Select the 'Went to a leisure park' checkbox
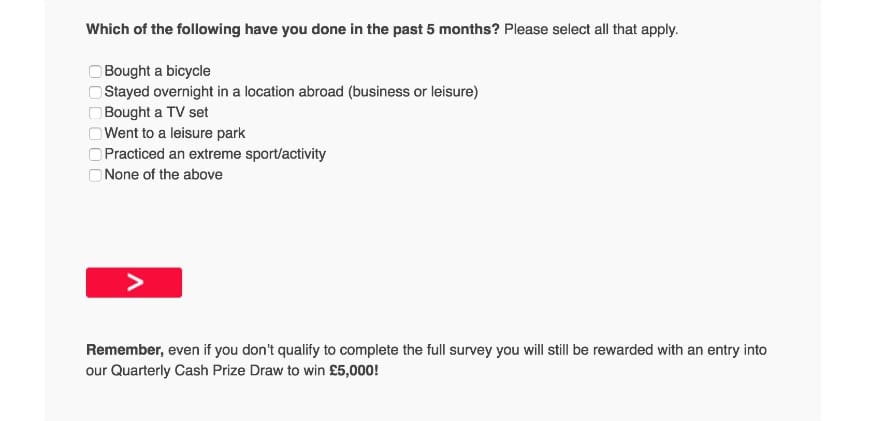870x421 pixels. [95, 134]
